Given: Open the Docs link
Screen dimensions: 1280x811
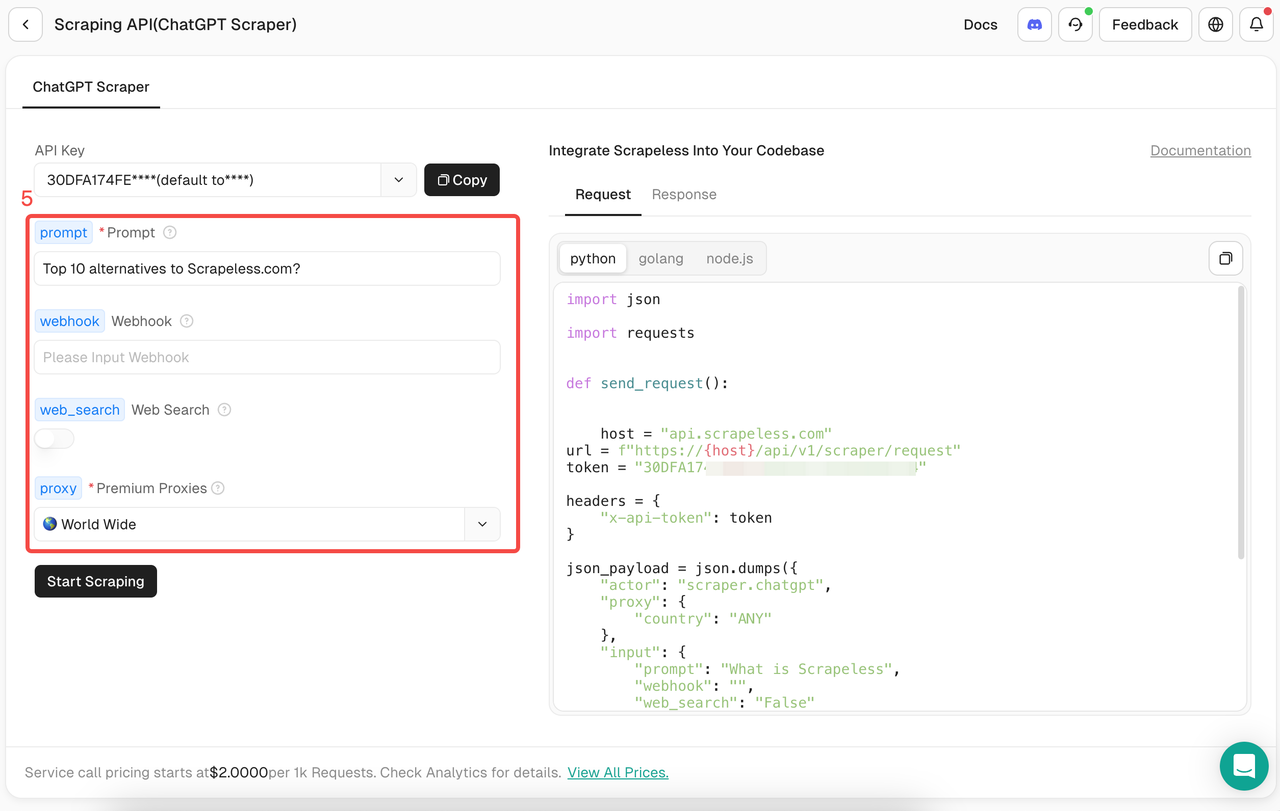Looking at the screenshot, I should (980, 25).
